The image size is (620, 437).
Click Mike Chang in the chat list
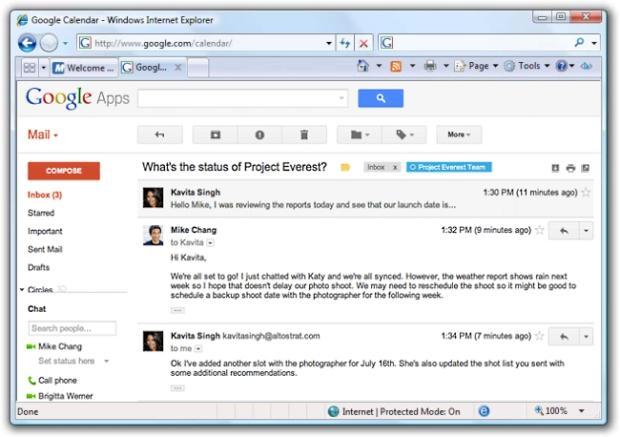60,346
